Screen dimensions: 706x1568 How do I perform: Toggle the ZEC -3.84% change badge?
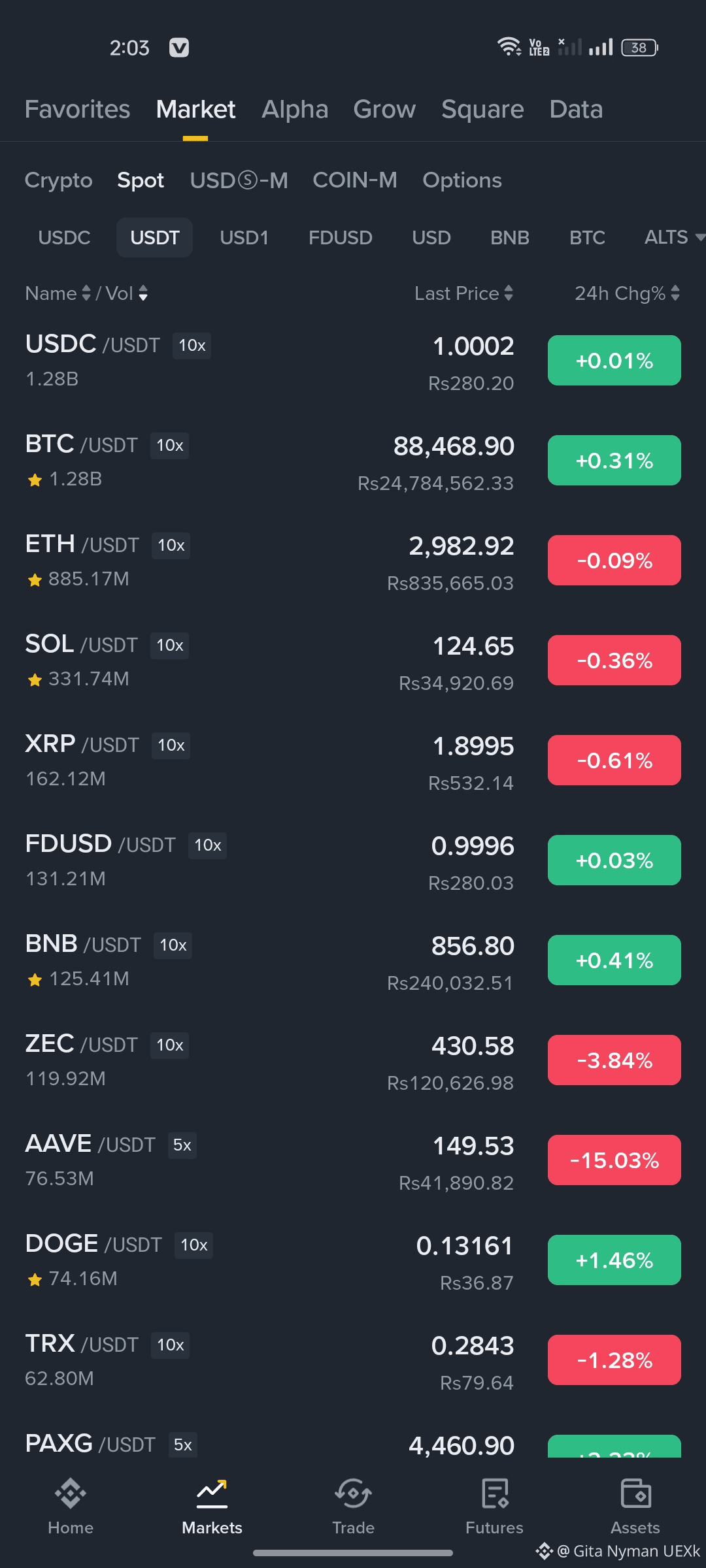coord(614,1060)
